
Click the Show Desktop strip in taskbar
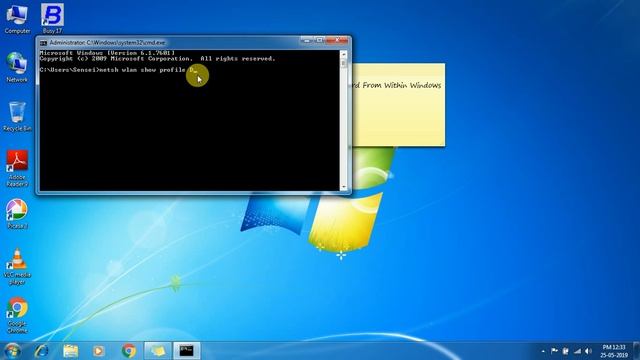coord(637,351)
